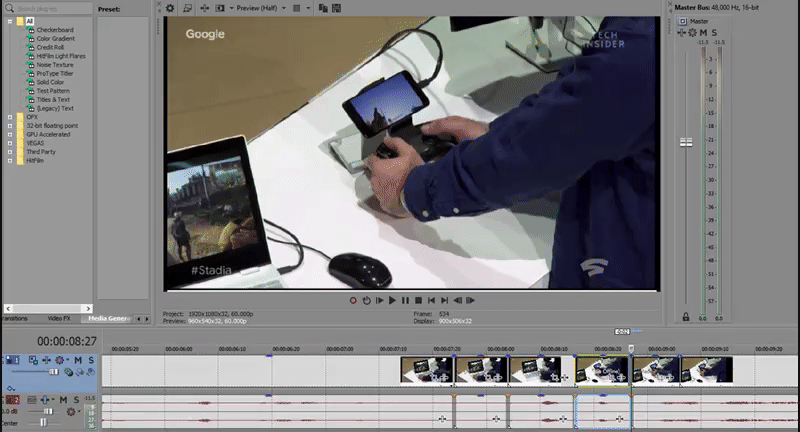
Task: Click the plug-in search magnifier icon
Action: 9,8
